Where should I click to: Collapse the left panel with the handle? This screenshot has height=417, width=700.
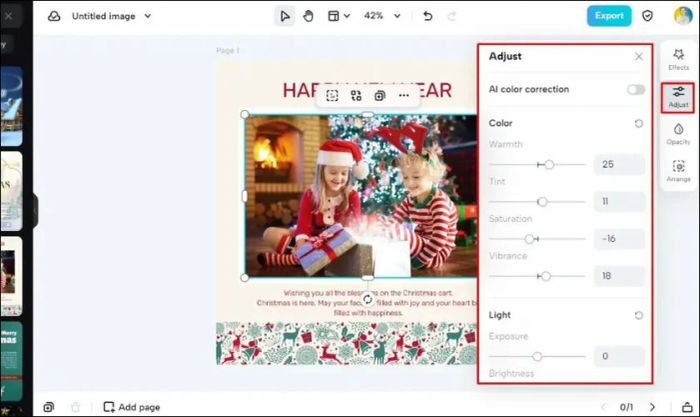(35, 210)
